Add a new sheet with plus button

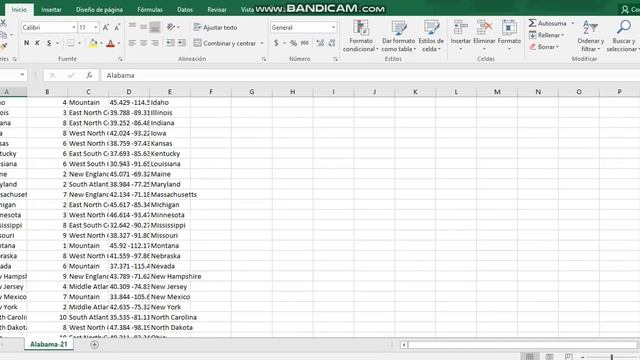tap(94, 345)
